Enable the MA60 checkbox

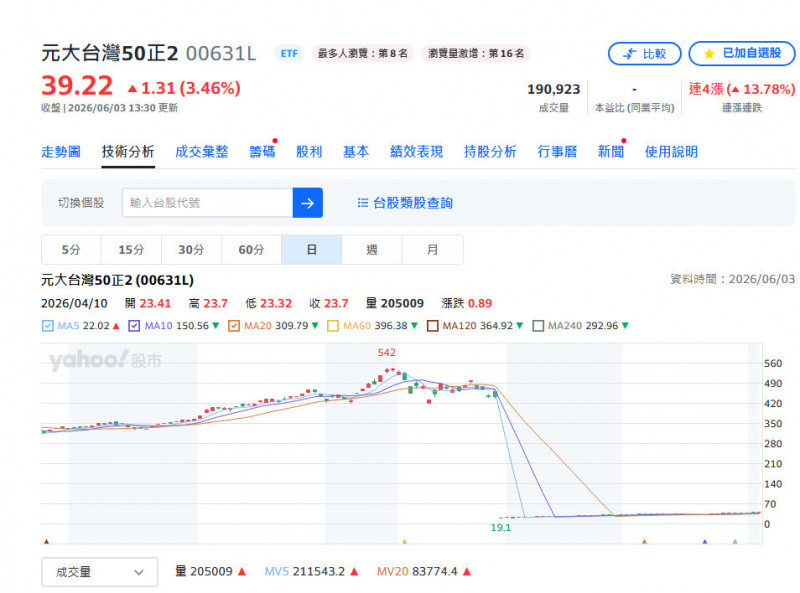(x=333, y=326)
